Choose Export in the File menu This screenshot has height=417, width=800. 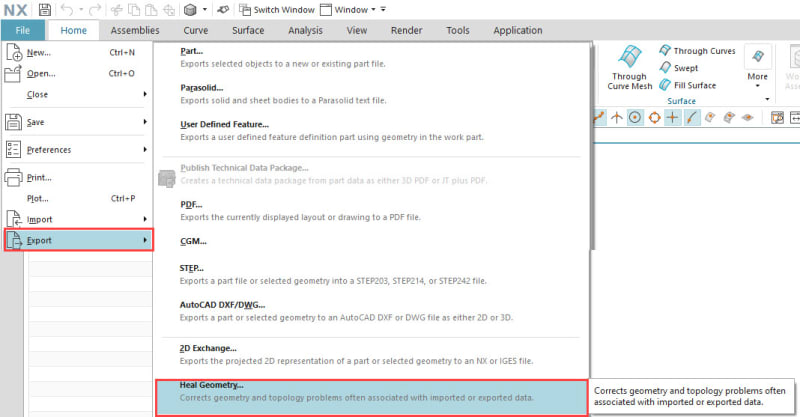click(x=79, y=240)
